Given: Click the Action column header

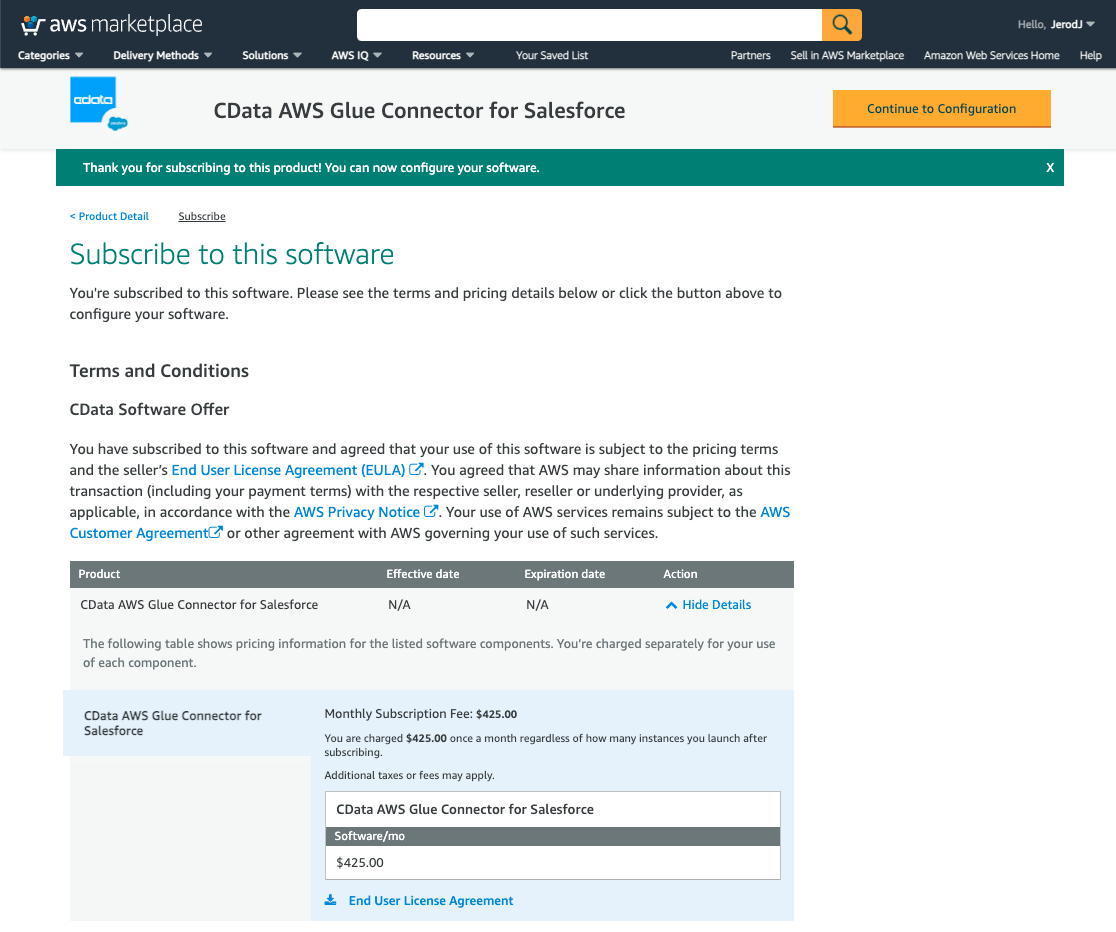Looking at the screenshot, I should 680,574.
